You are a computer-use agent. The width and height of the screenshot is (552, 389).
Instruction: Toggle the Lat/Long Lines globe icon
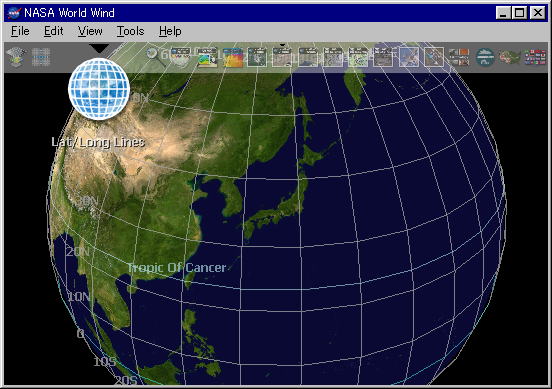[x=99, y=89]
